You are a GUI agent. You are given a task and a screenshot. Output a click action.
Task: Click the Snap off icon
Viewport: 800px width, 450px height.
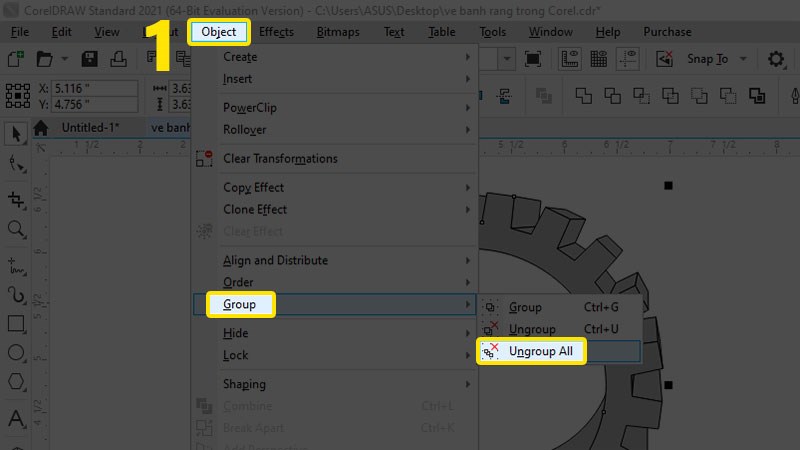click(664, 59)
